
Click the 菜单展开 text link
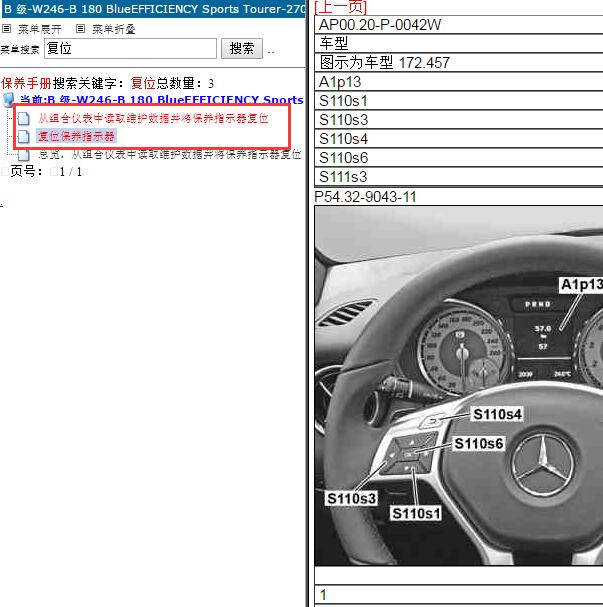[40, 29]
